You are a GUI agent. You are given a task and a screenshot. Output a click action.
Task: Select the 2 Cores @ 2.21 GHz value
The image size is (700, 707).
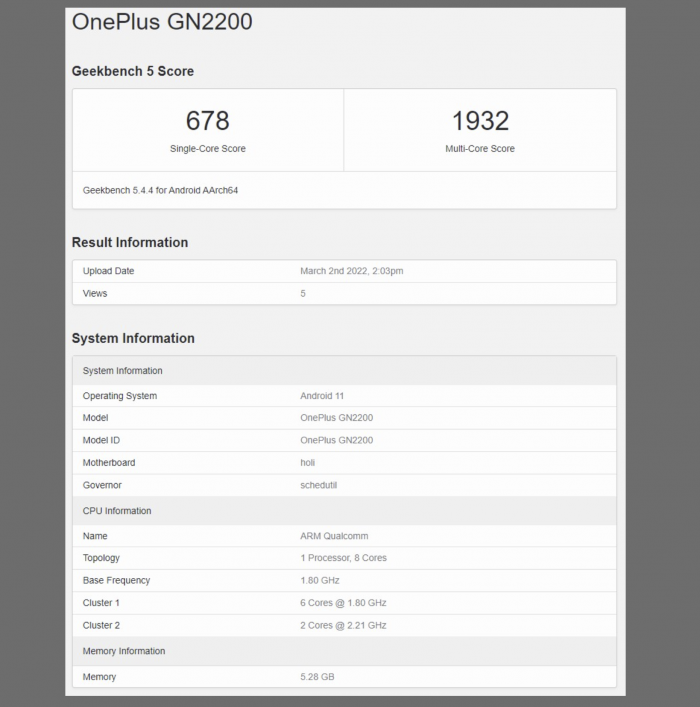(x=343, y=626)
